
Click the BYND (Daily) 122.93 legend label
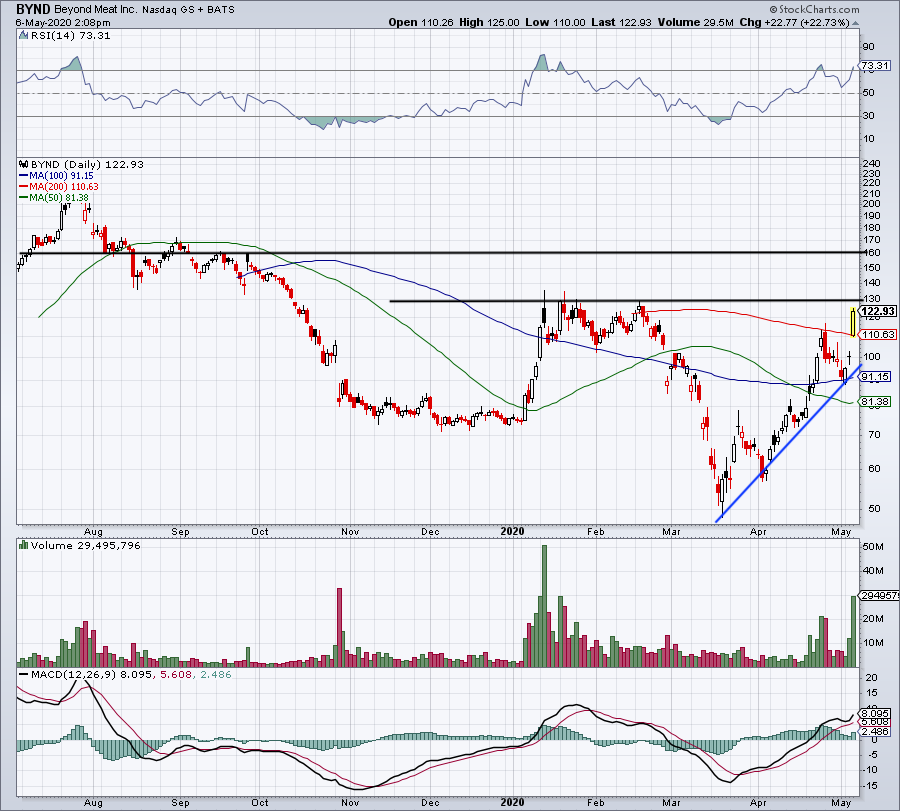click(87, 165)
